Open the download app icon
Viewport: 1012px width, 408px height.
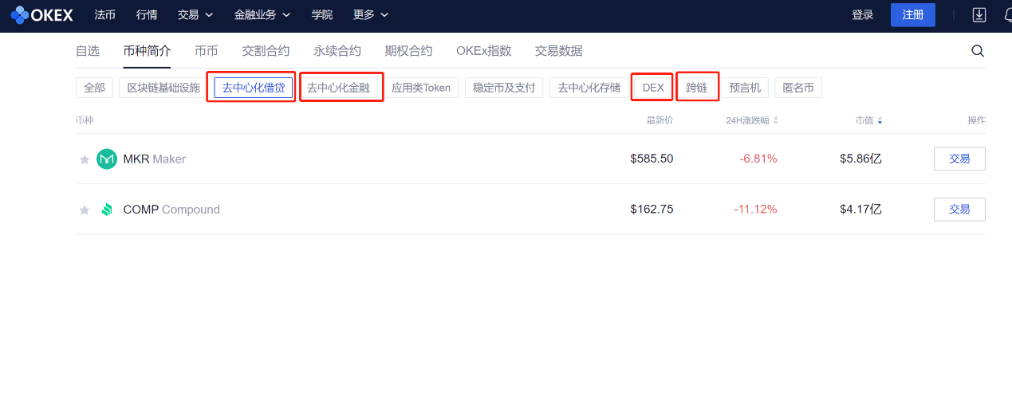[x=978, y=15]
